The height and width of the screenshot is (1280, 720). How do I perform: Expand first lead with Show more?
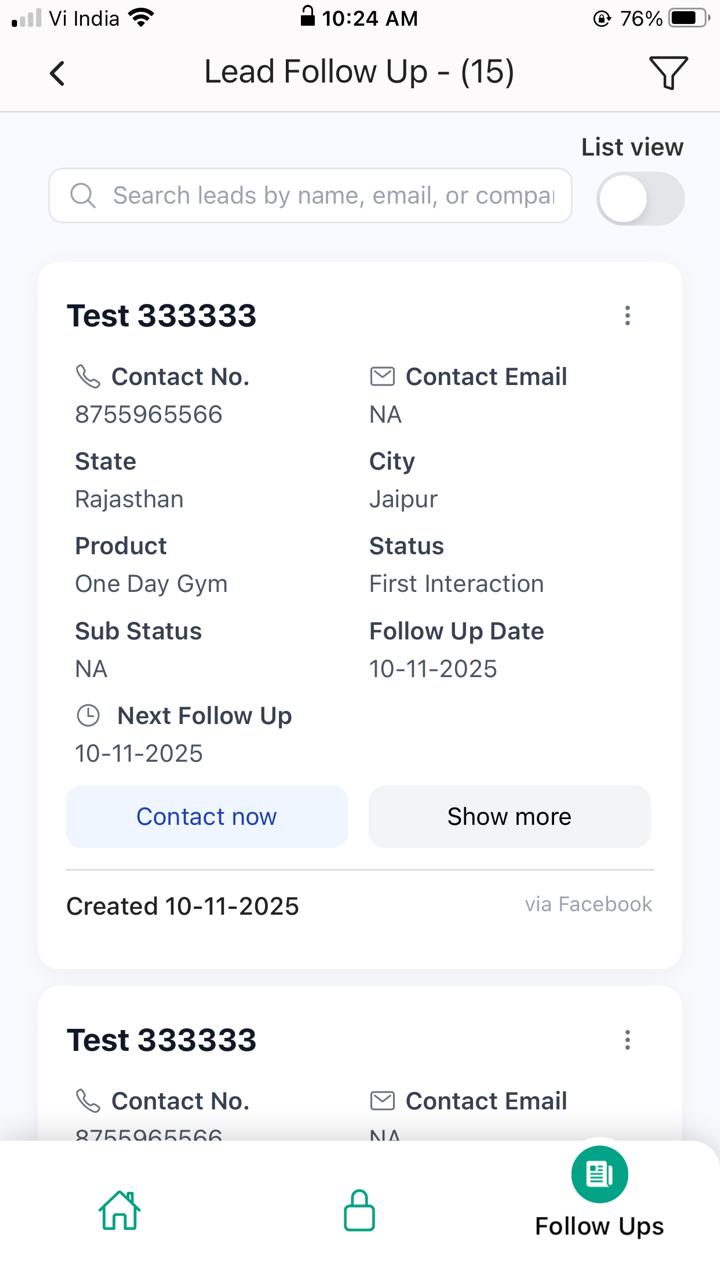coord(509,816)
